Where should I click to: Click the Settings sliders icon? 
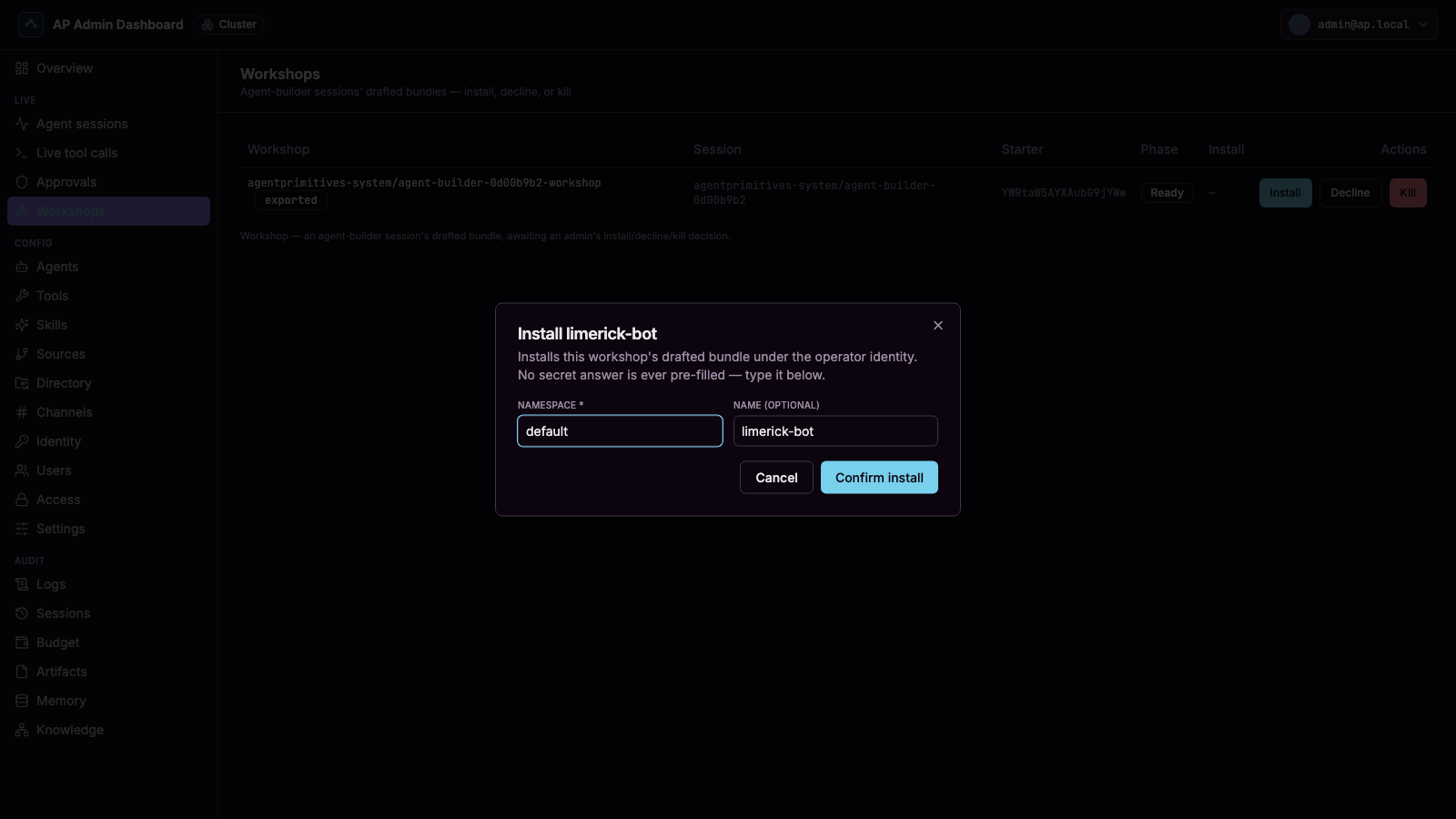pyautogui.click(x=22, y=529)
